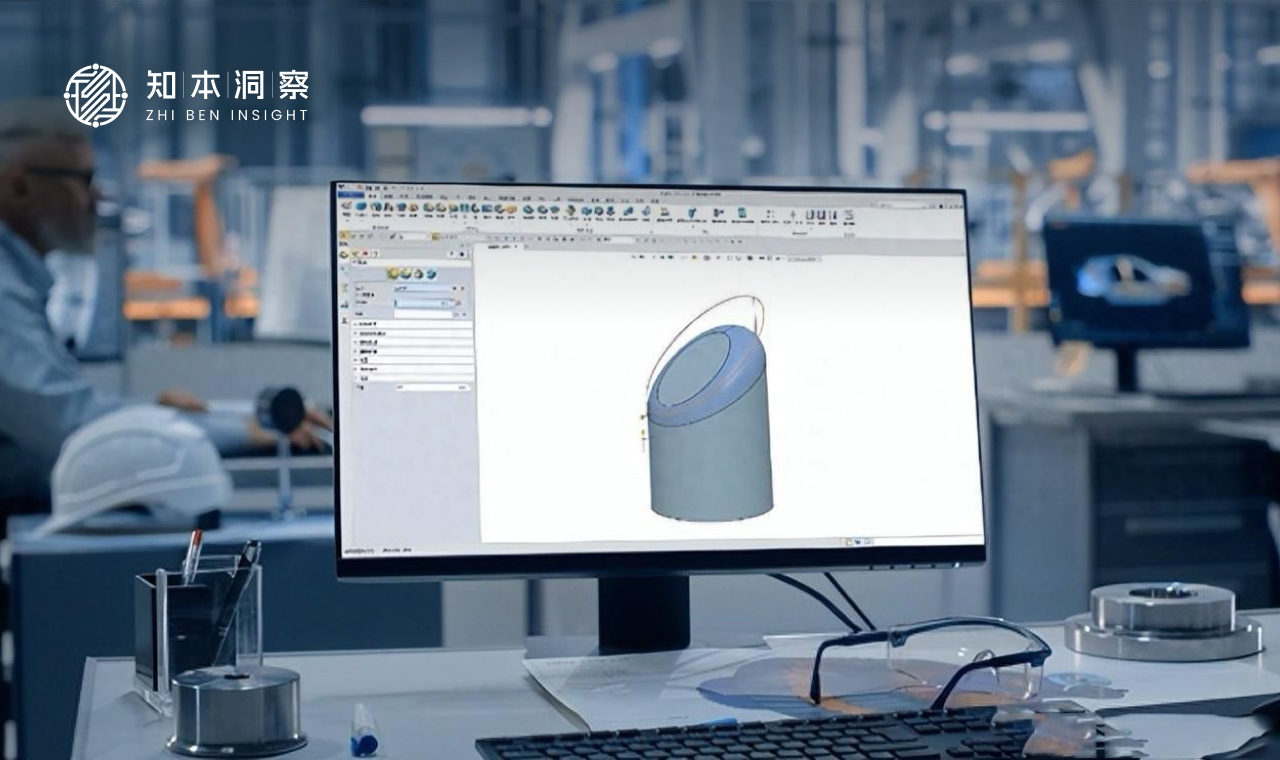Click the gray cylinder model in the viewport
The height and width of the screenshot is (760, 1280).
click(710, 460)
